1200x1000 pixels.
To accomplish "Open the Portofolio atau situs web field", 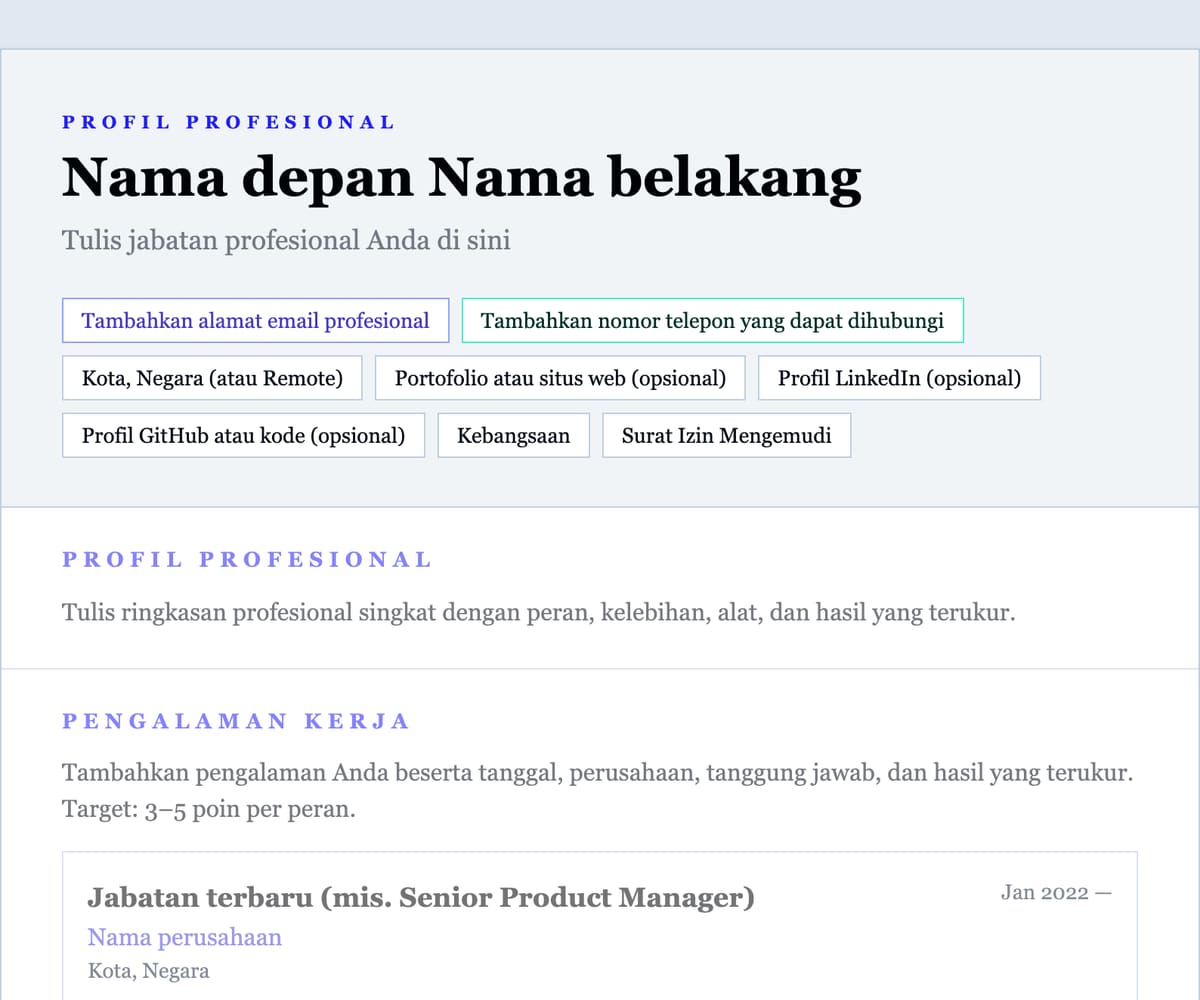I will 559,378.
